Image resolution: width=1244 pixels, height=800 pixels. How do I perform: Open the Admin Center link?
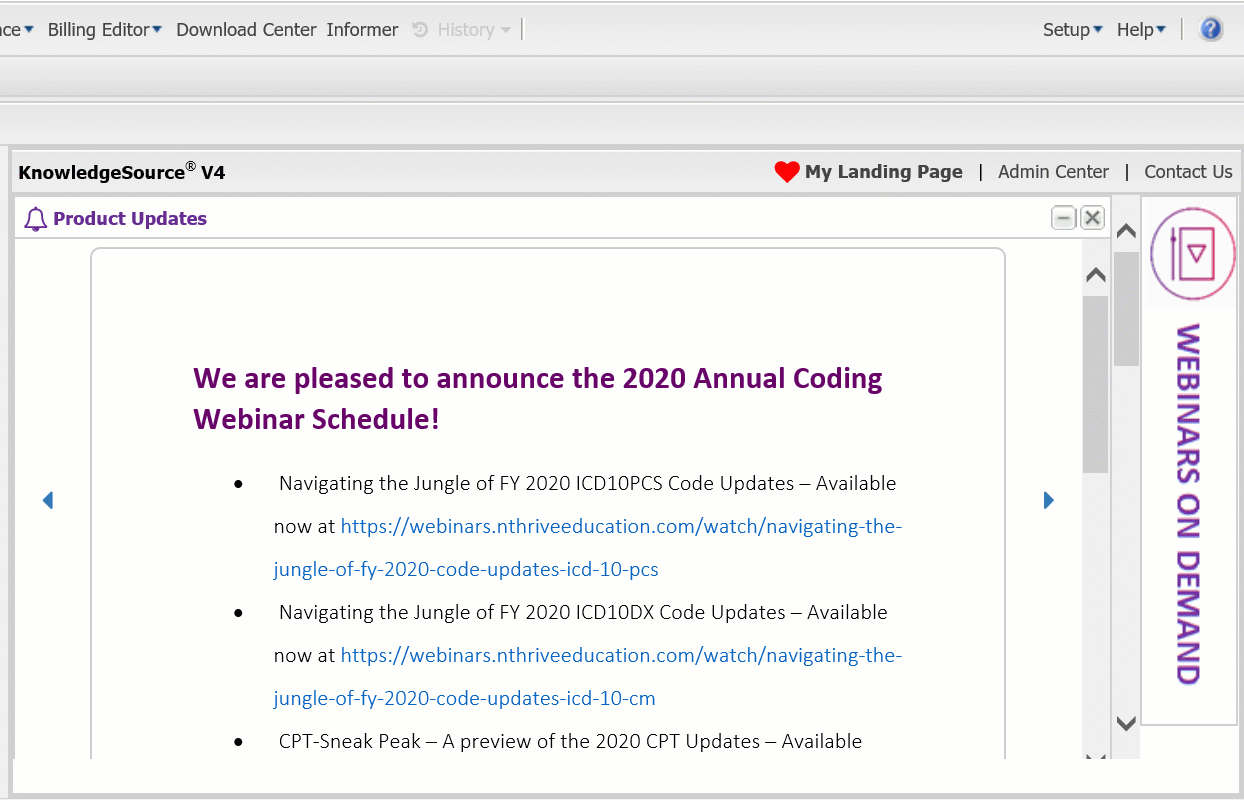click(1053, 172)
